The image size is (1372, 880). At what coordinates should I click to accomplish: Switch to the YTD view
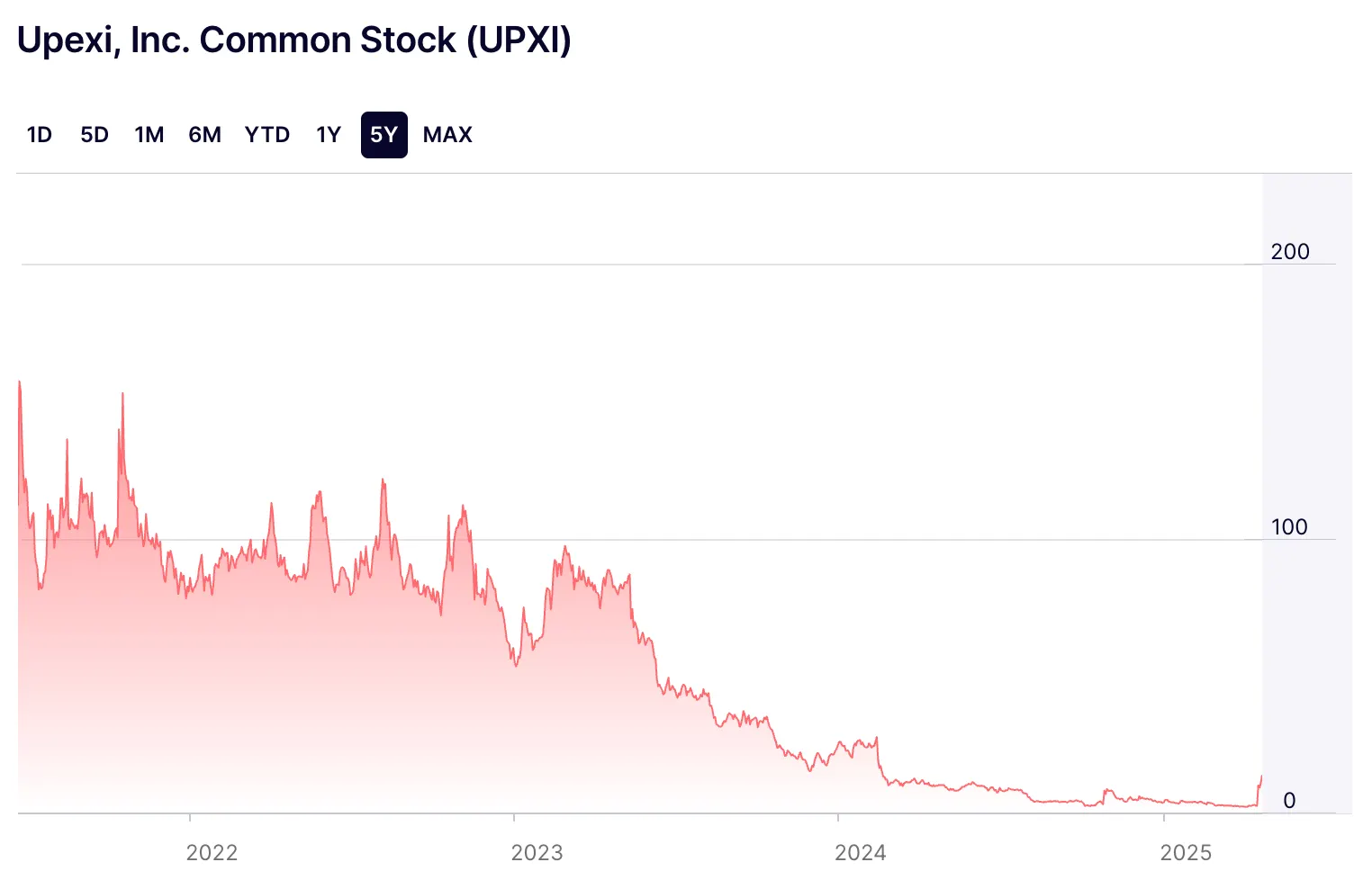click(266, 134)
